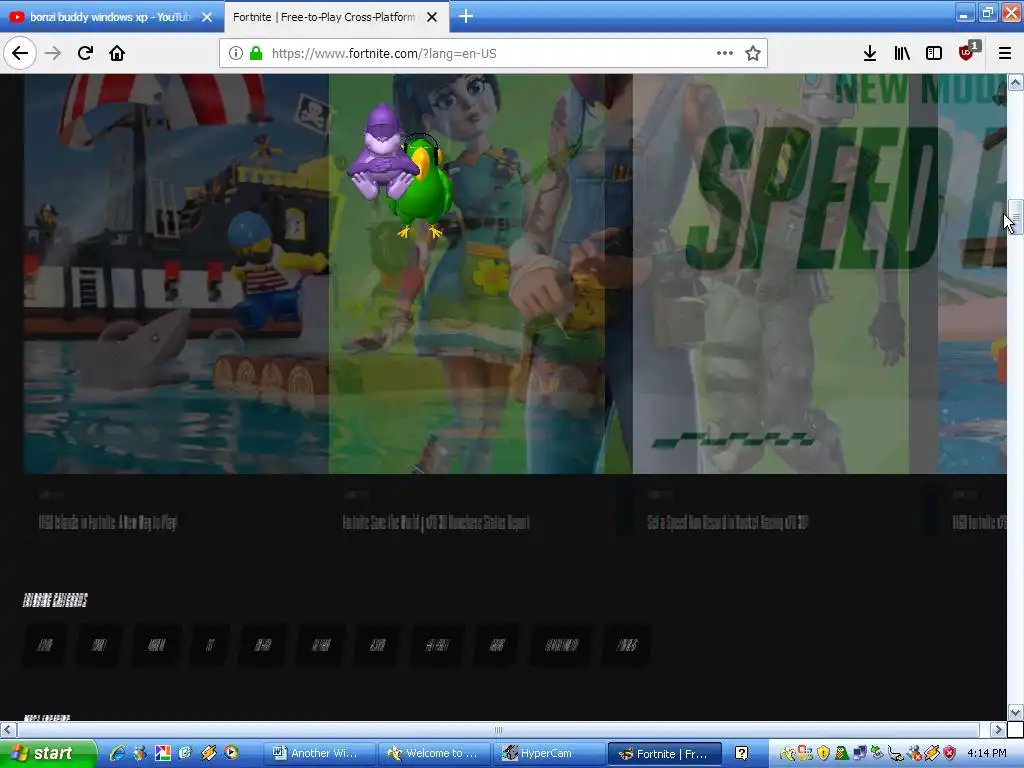Open the Speed Run Record article link

click(x=728, y=522)
